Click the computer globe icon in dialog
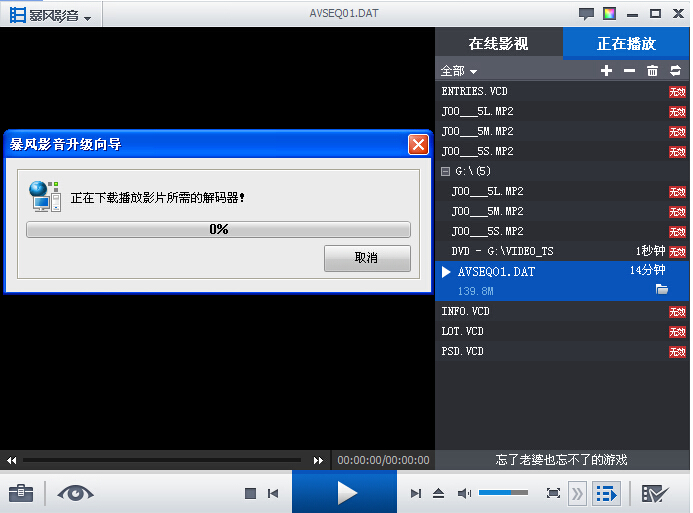The height and width of the screenshot is (513, 693). pyautogui.click(x=45, y=196)
